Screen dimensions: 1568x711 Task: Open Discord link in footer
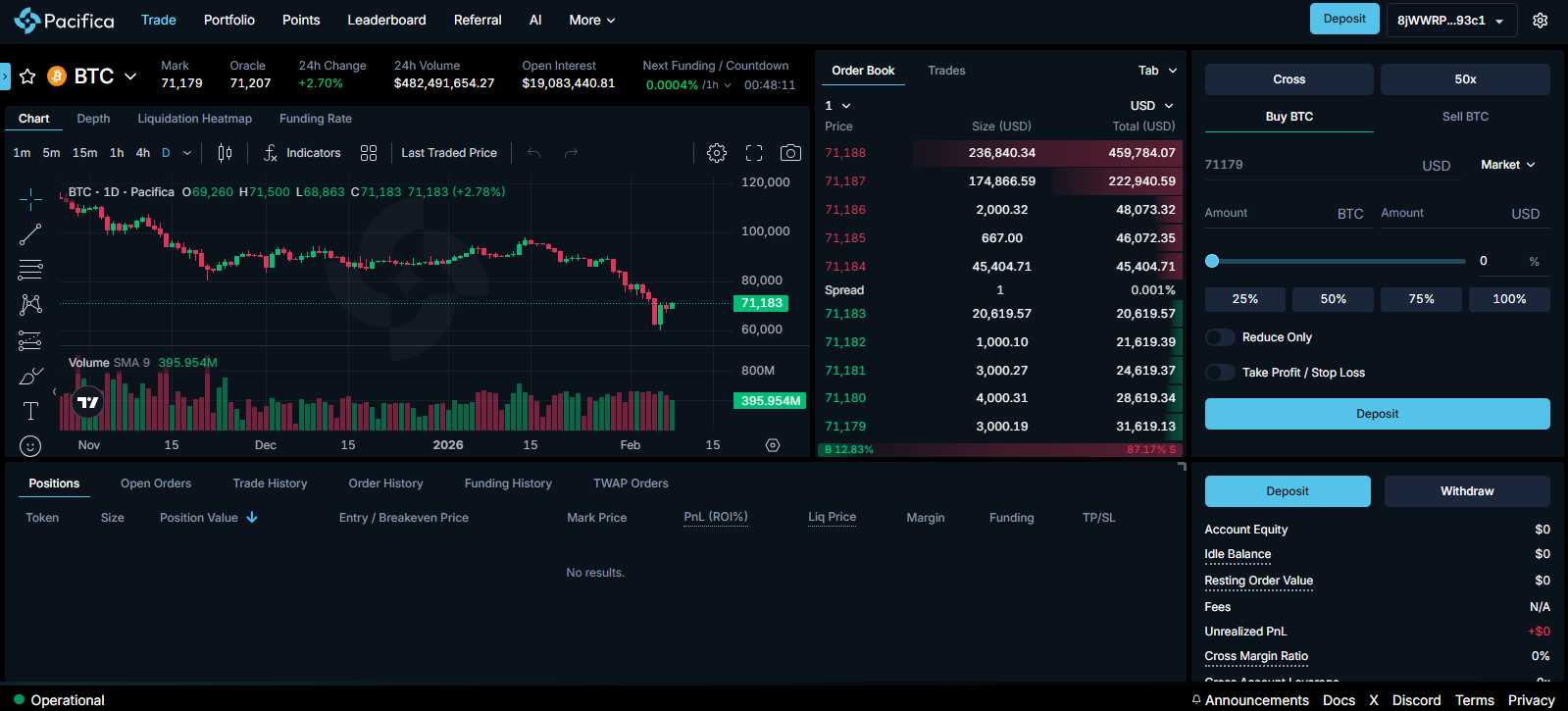1416,700
